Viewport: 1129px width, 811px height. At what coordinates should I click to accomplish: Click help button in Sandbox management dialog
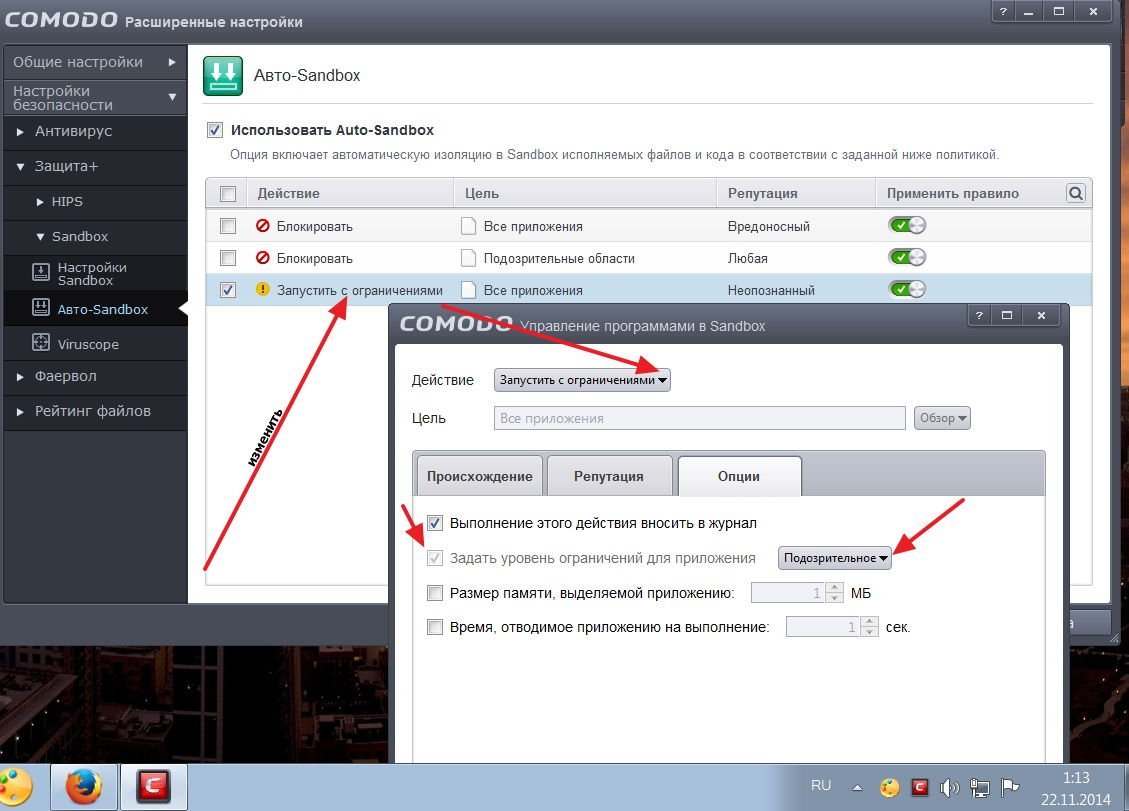pos(979,315)
